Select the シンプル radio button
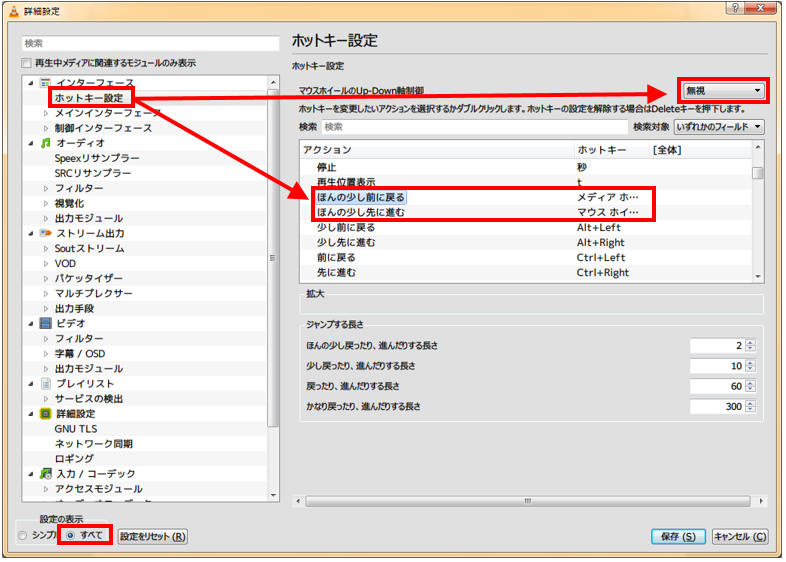Image resolution: width=786 pixels, height=562 pixels. 24,536
